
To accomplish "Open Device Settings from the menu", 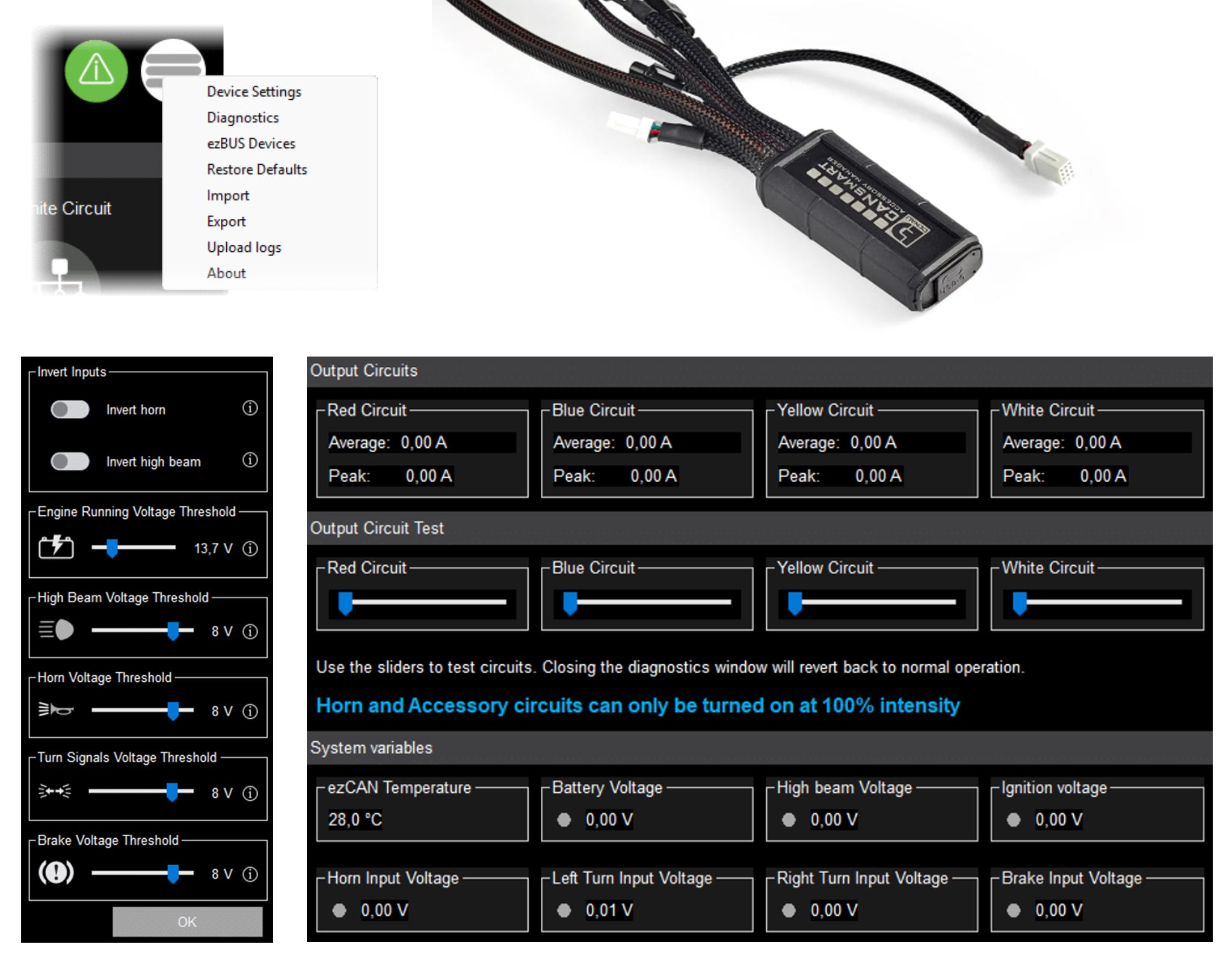I will (254, 91).
